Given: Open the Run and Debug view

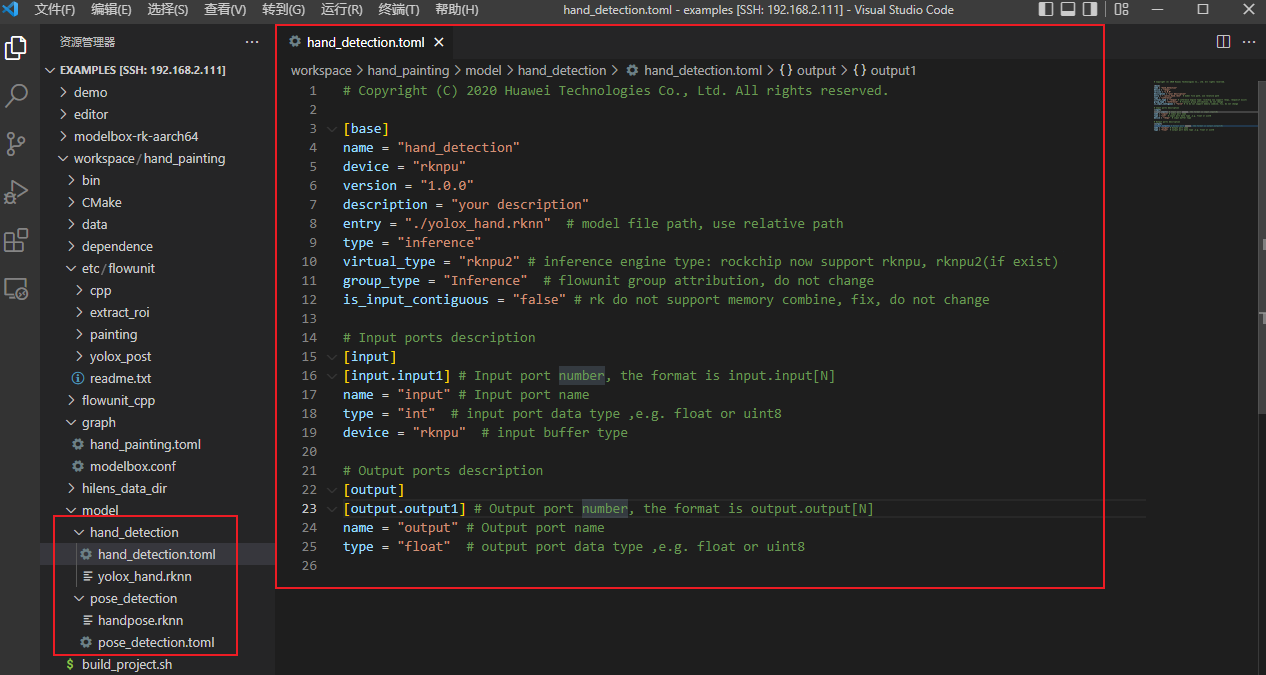Looking at the screenshot, I should point(16,191).
